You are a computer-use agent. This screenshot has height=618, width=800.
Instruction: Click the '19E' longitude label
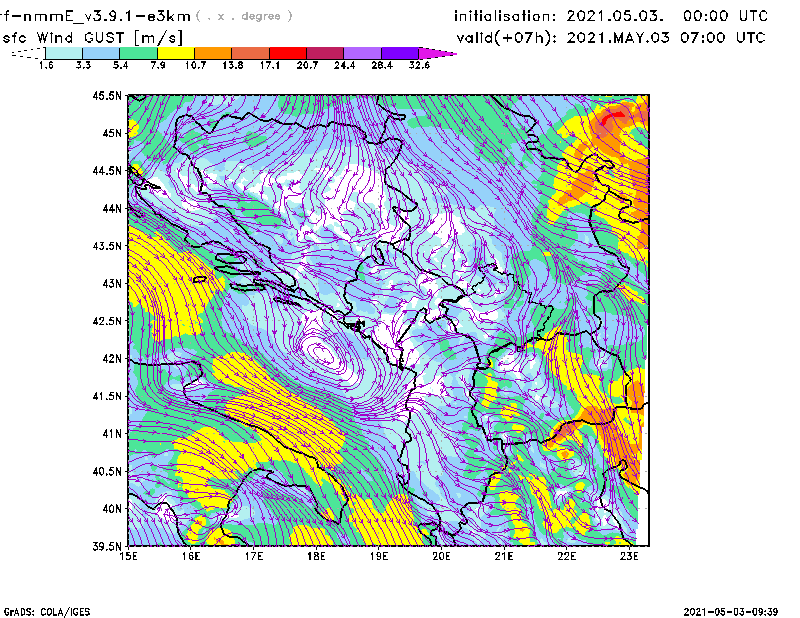click(379, 556)
